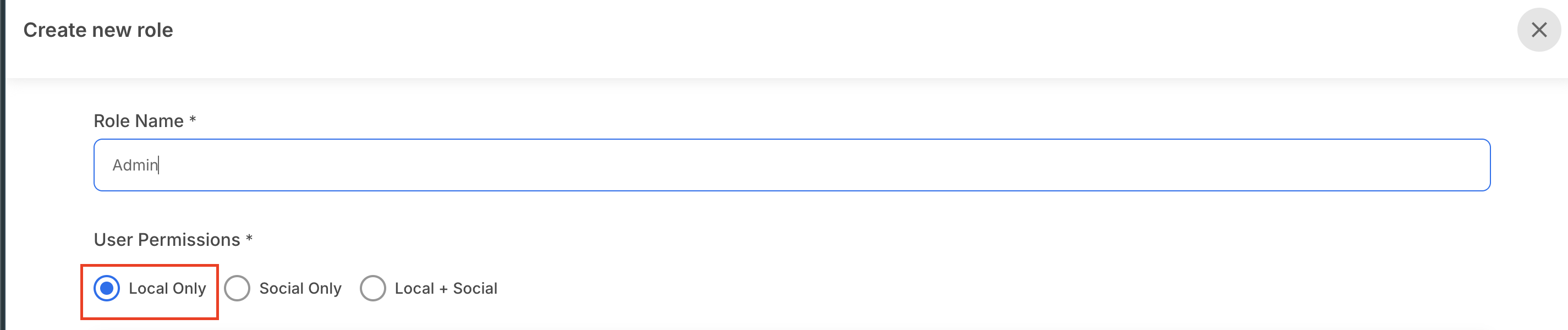This screenshot has width=1568, height=330.
Task: Click the X icon in the header
Action: 1539,30
